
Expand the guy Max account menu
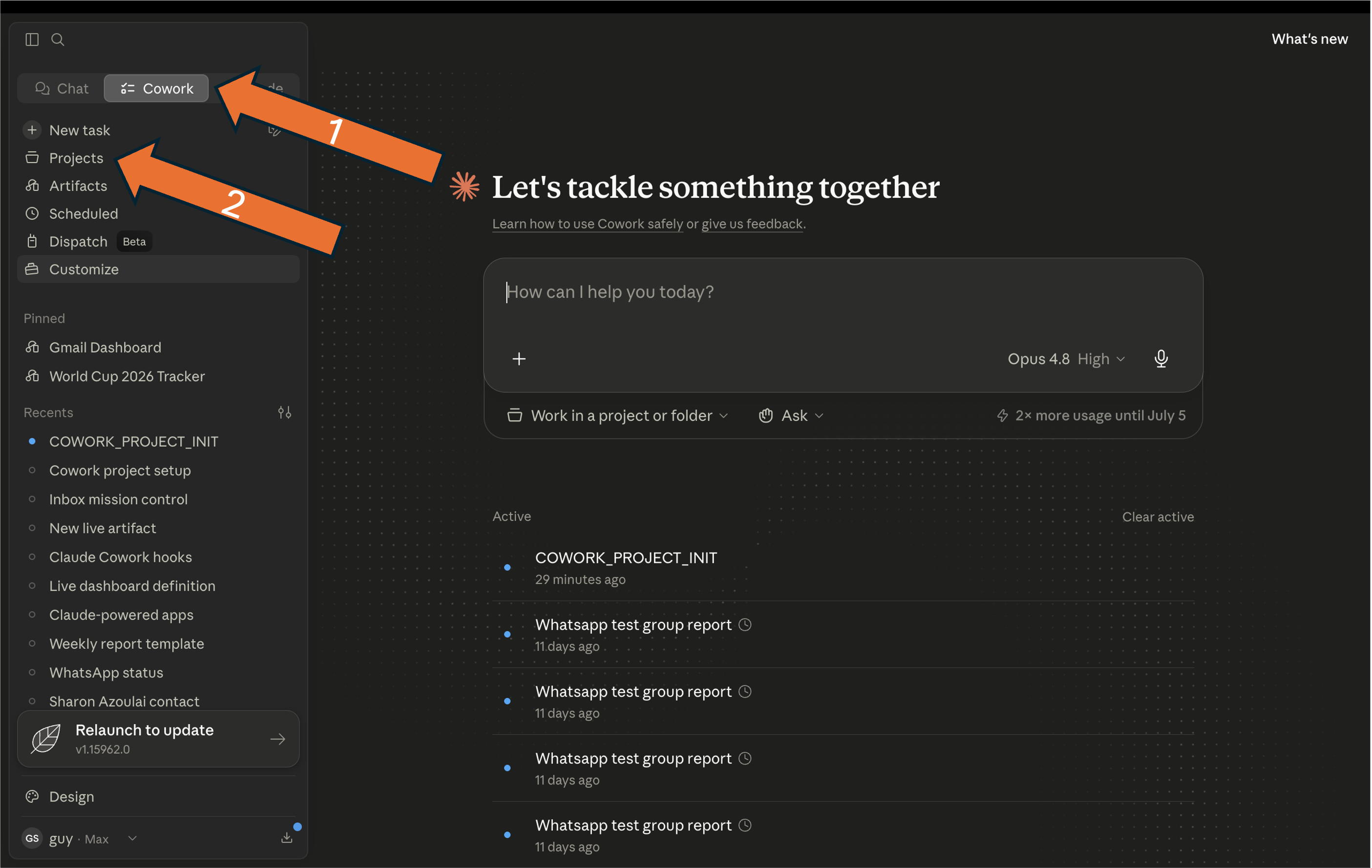[x=80, y=838]
